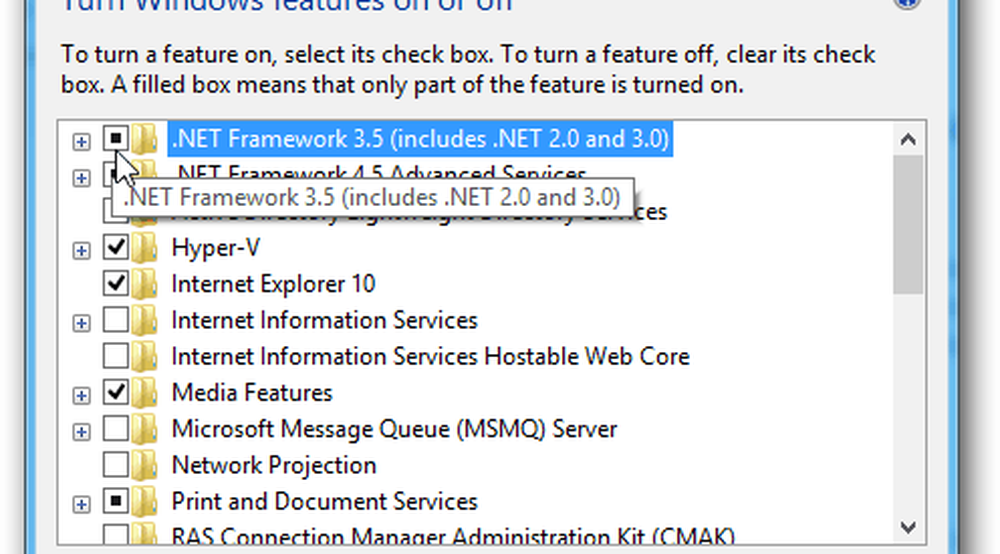Select the Internet Information Services item
Screen dimensions: 1000x554
tap(324, 320)
